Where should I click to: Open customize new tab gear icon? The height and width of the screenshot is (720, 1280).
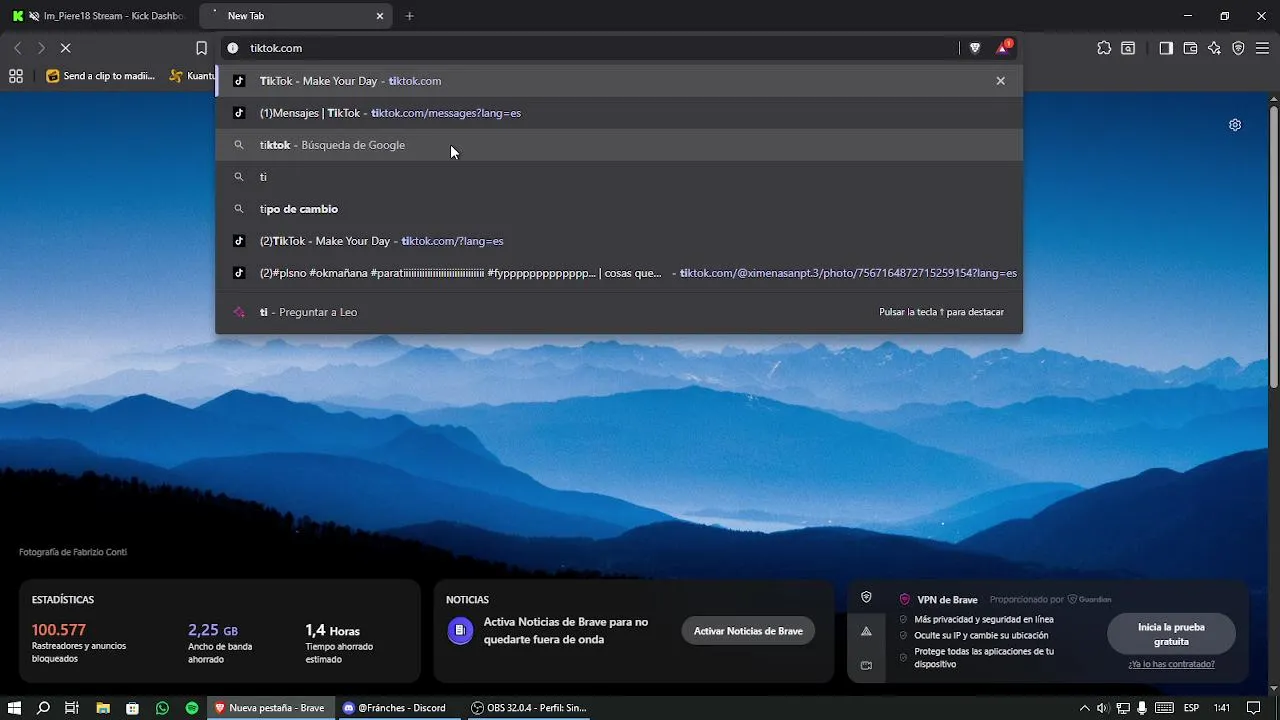point(1235,125)
